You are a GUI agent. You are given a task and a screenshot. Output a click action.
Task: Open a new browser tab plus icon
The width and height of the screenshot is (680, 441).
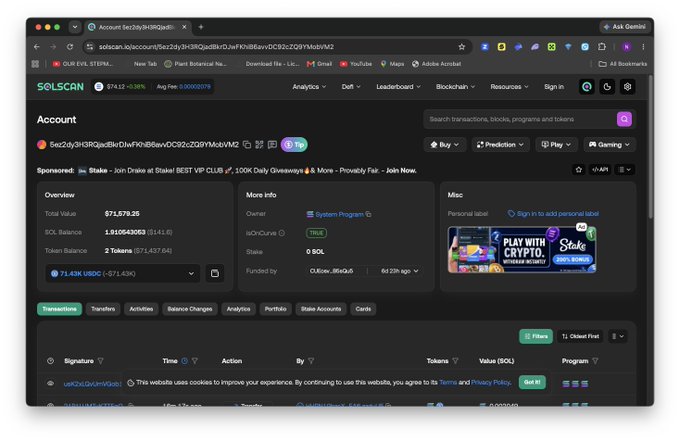tap(201, 27)
